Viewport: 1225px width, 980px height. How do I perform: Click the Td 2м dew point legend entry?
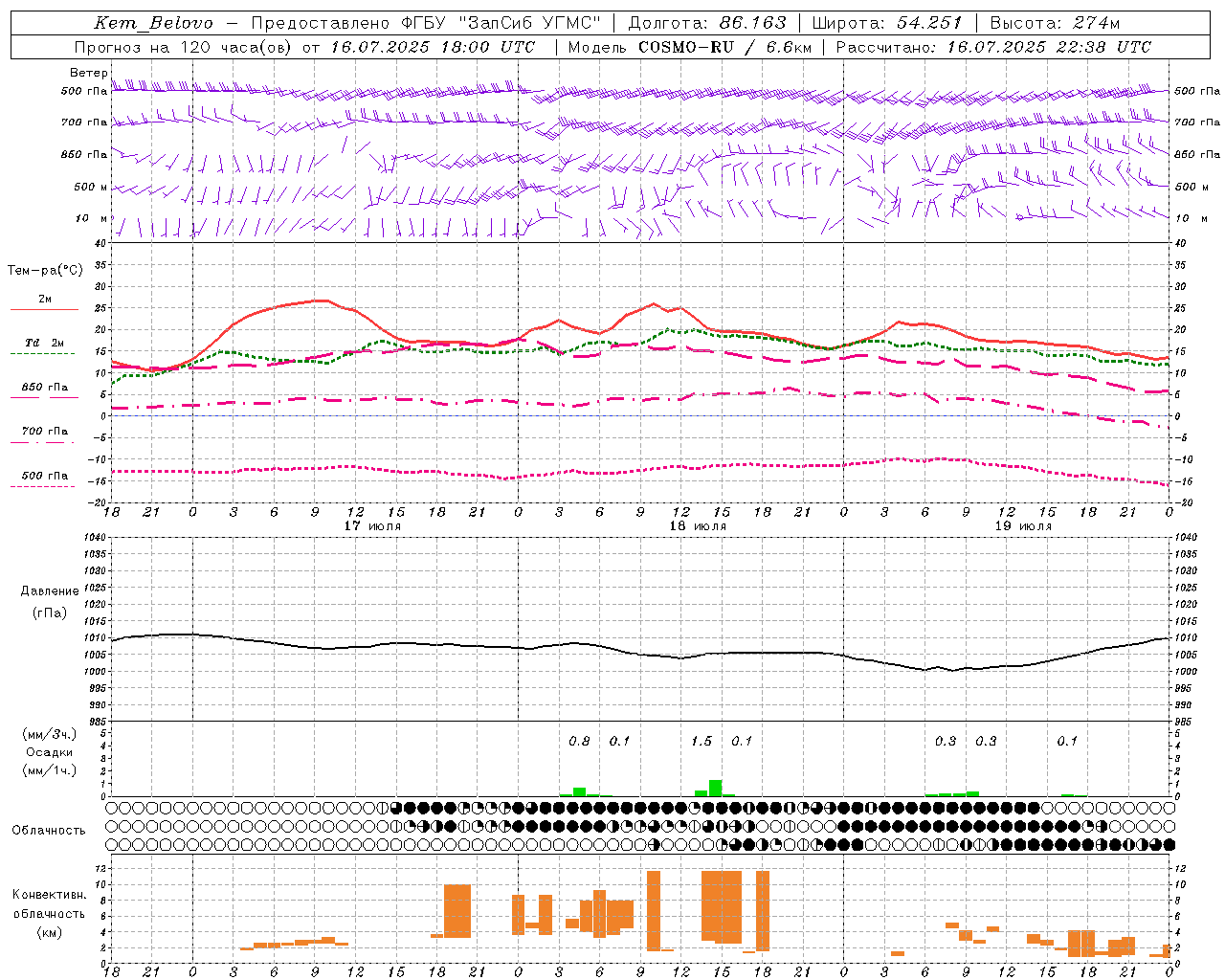tap(45, 343)
